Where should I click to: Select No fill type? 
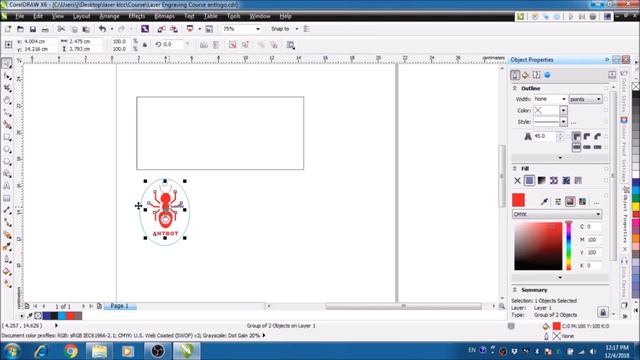[517, 180]
